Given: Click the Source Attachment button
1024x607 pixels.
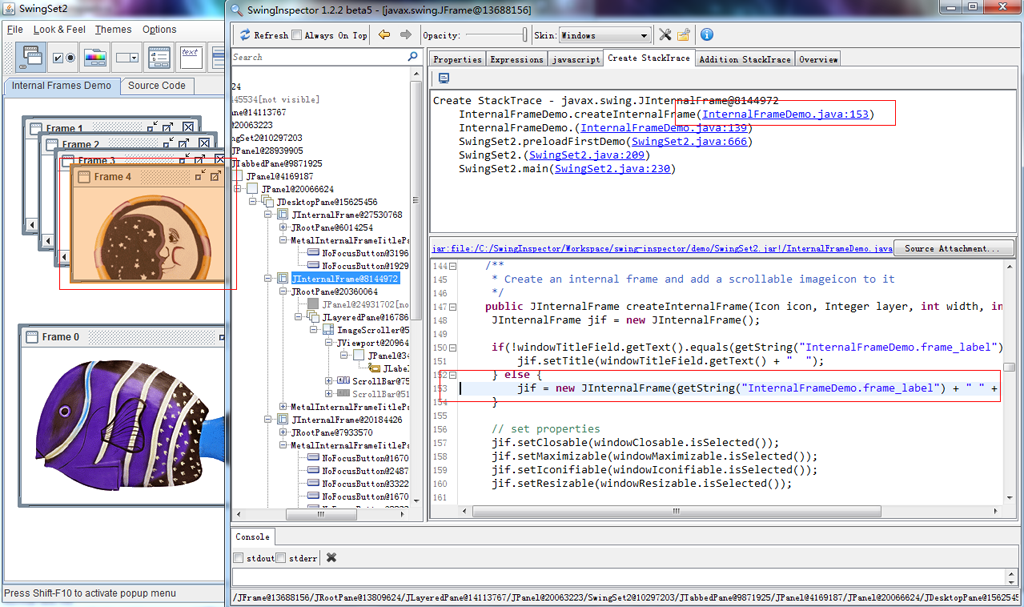Looking at the screenshot, I should point(952,248).
